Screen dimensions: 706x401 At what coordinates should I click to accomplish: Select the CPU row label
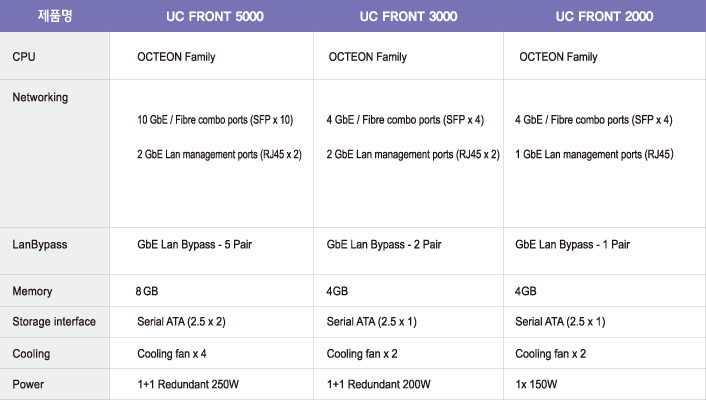click(x=24, y=57)
